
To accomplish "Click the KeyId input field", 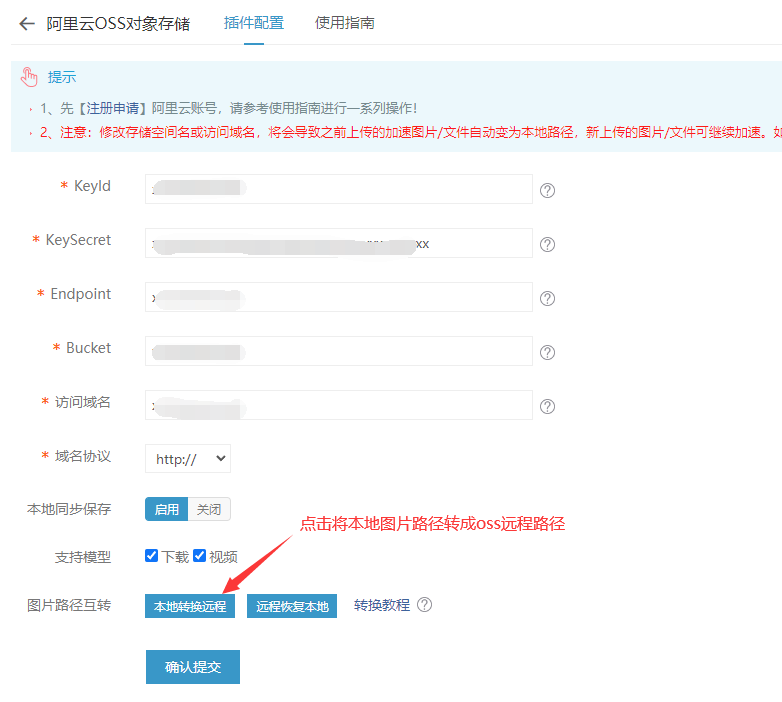I will click(339, 189).
